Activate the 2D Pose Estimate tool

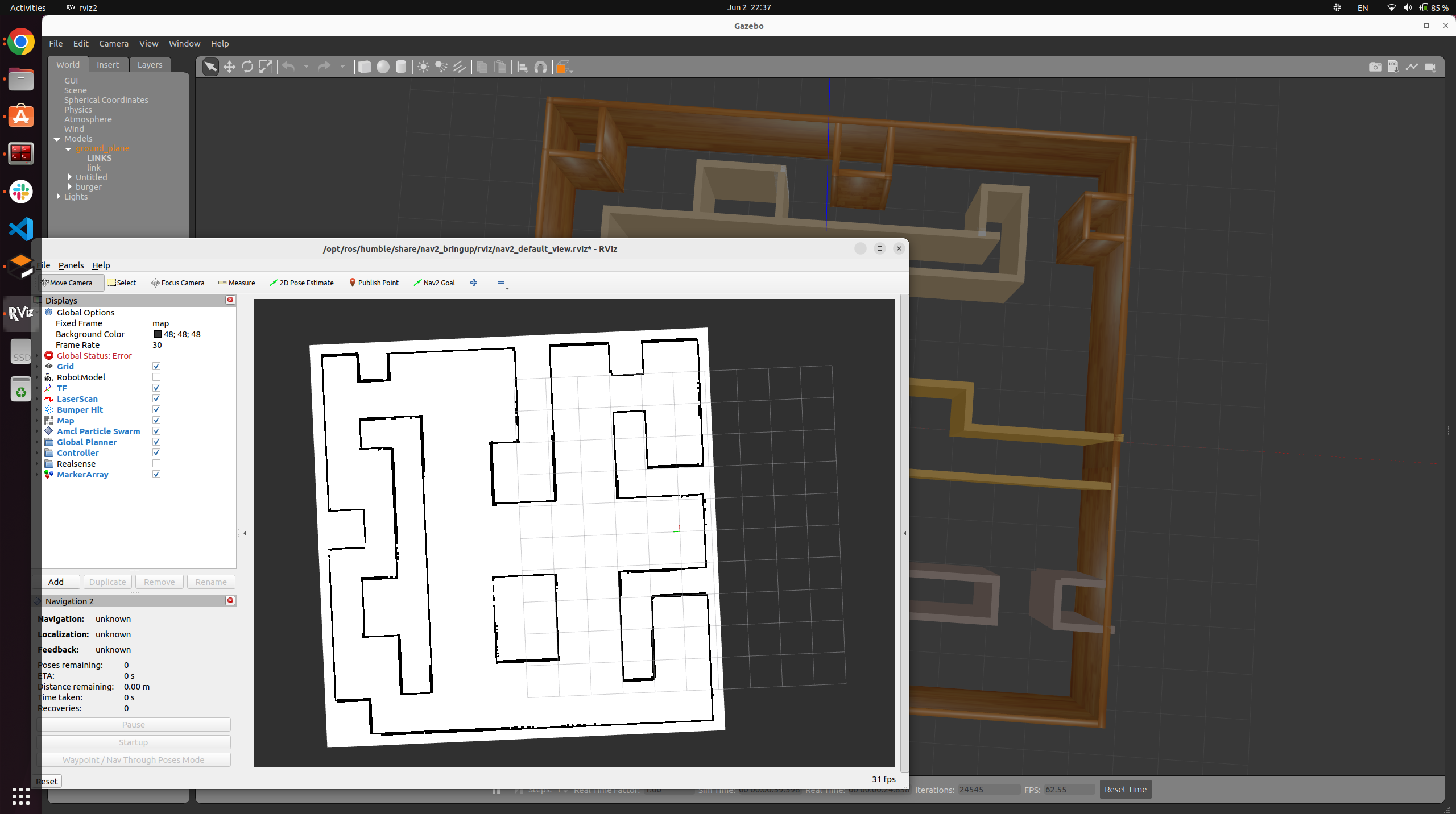coord(301,283)
